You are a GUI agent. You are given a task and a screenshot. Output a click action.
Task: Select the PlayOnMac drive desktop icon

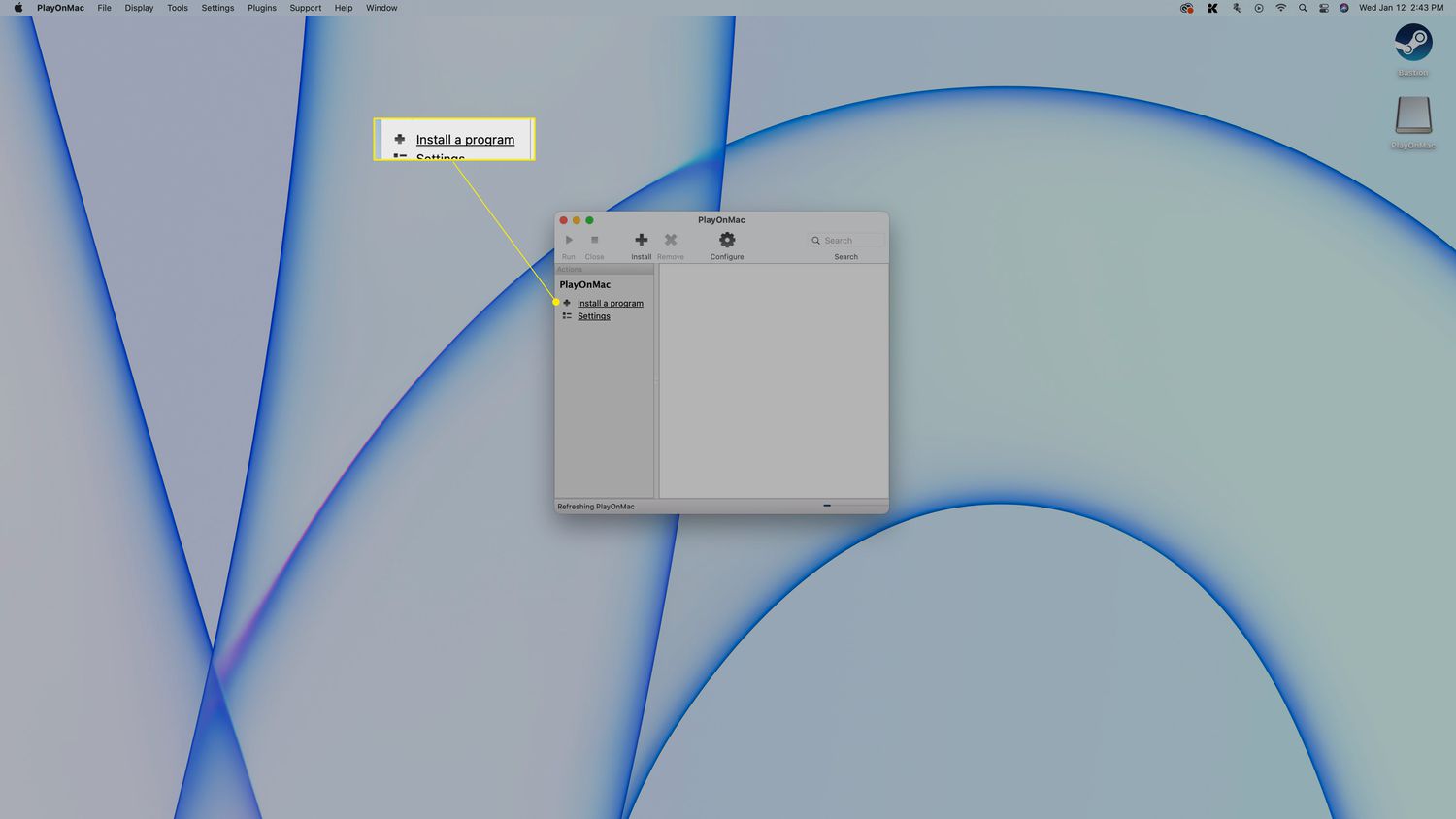[x=1413, y=116]
